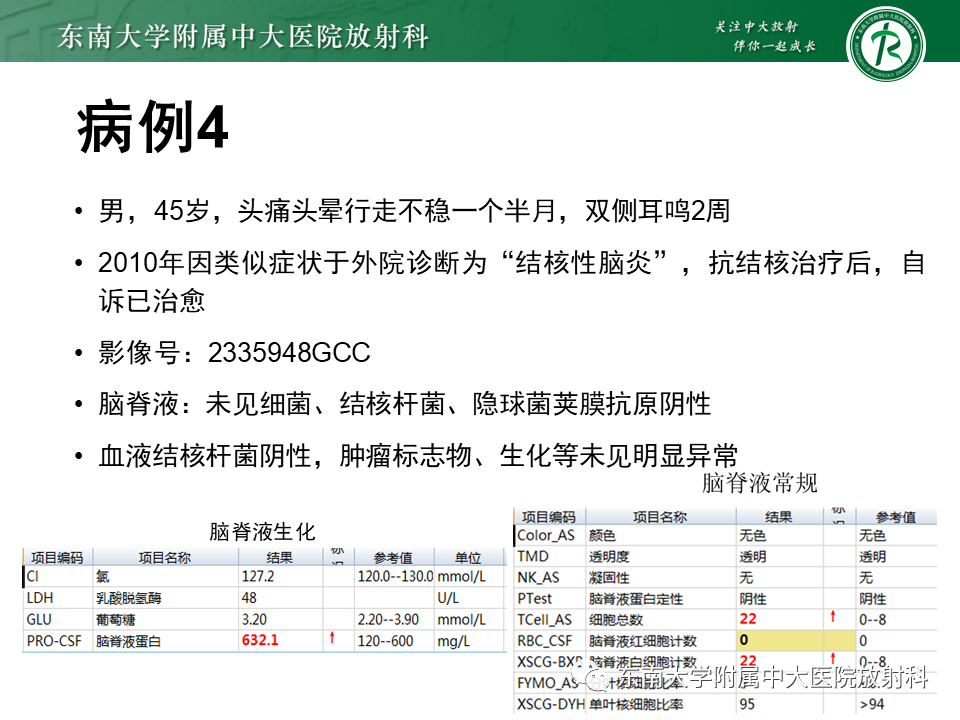Screen dimensions: 960x720
Task: Select the TCell_AS row code
Action: click(x=544, y=620)
